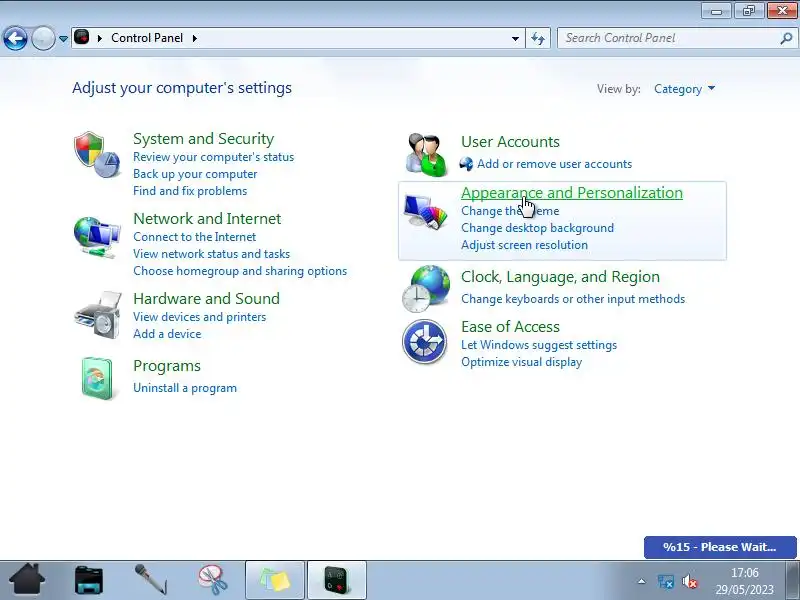The height and width of the screenshot is (600, 800).
Task: Click Add a device link
Action: pyautogui.click(x=167, y=334)
